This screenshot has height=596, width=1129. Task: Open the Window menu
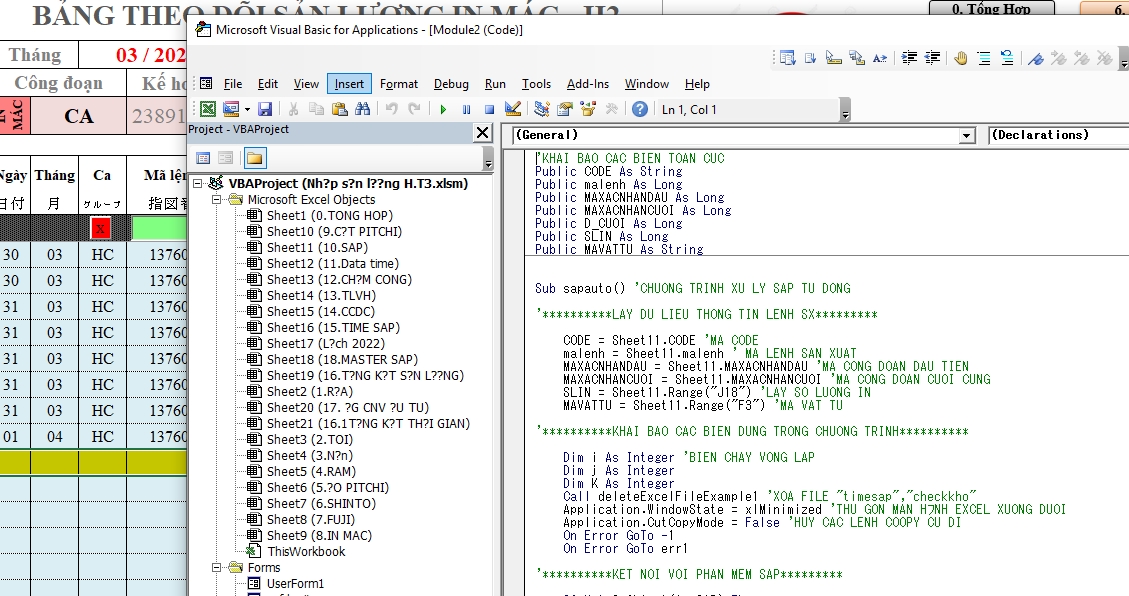647,84
